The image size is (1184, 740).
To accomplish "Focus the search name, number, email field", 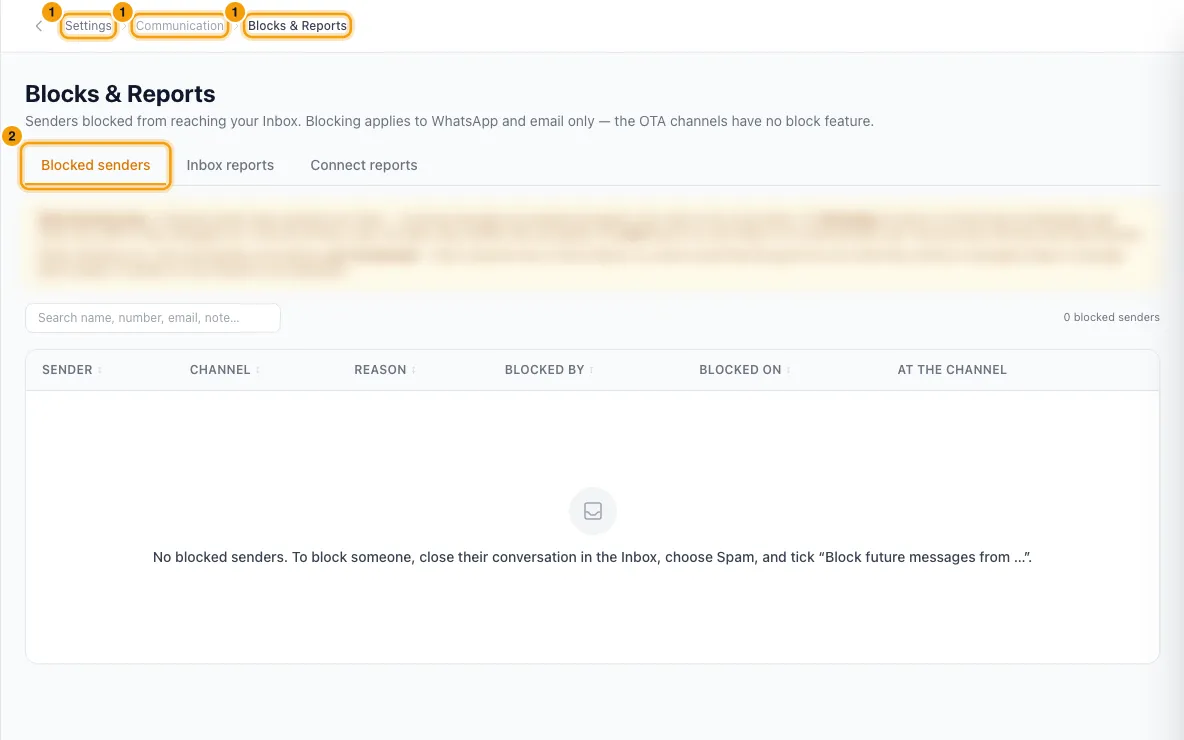I will pos(153,318).
